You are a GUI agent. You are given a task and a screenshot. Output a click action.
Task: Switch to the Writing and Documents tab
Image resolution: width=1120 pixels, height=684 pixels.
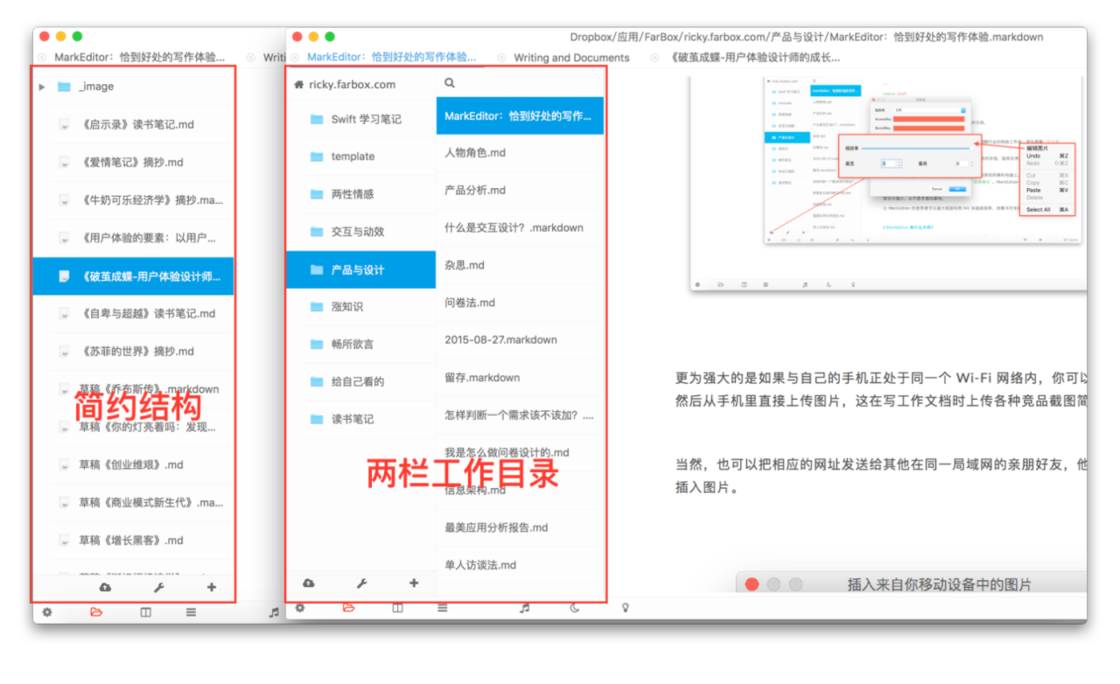pyautogui.click(x=571, y=57)
